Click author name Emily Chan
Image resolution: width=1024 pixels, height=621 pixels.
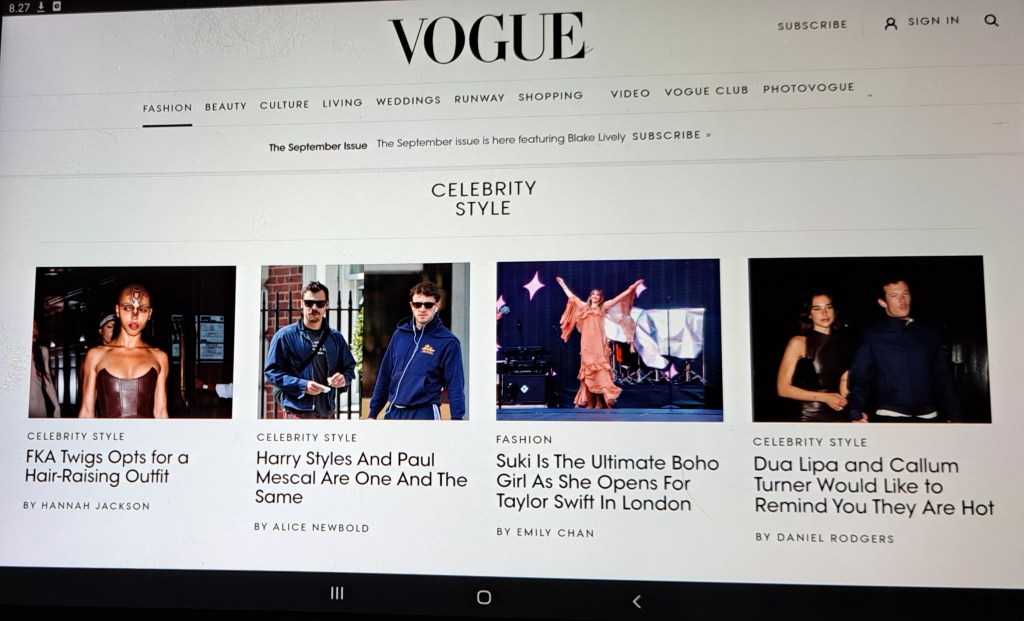[x=555, y=533]
